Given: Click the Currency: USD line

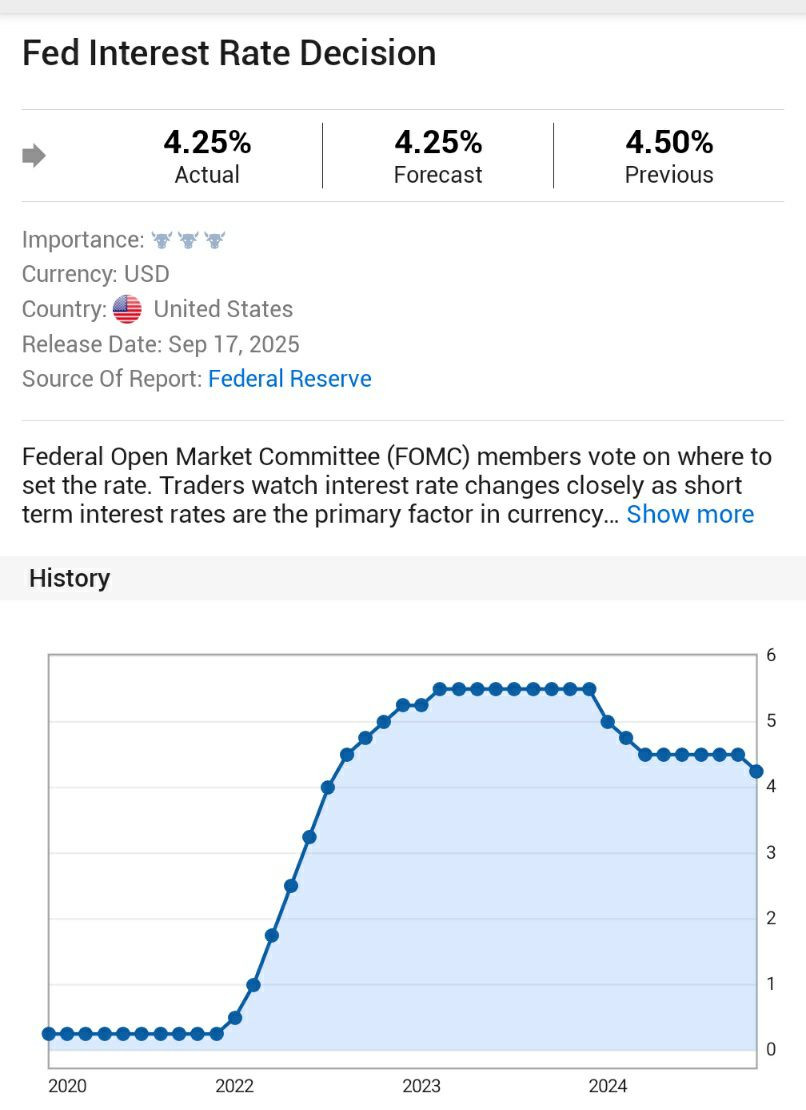Looking at the screenshot, I should [96, 274].
